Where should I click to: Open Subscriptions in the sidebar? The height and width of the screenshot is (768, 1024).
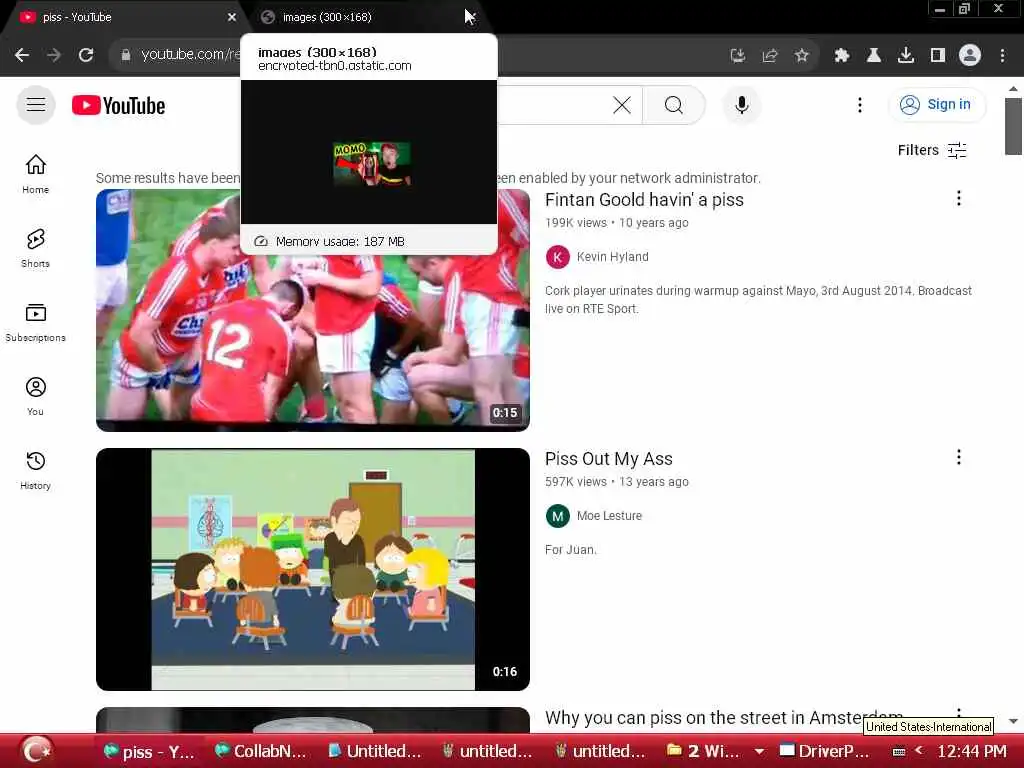(x=35, y=322)
